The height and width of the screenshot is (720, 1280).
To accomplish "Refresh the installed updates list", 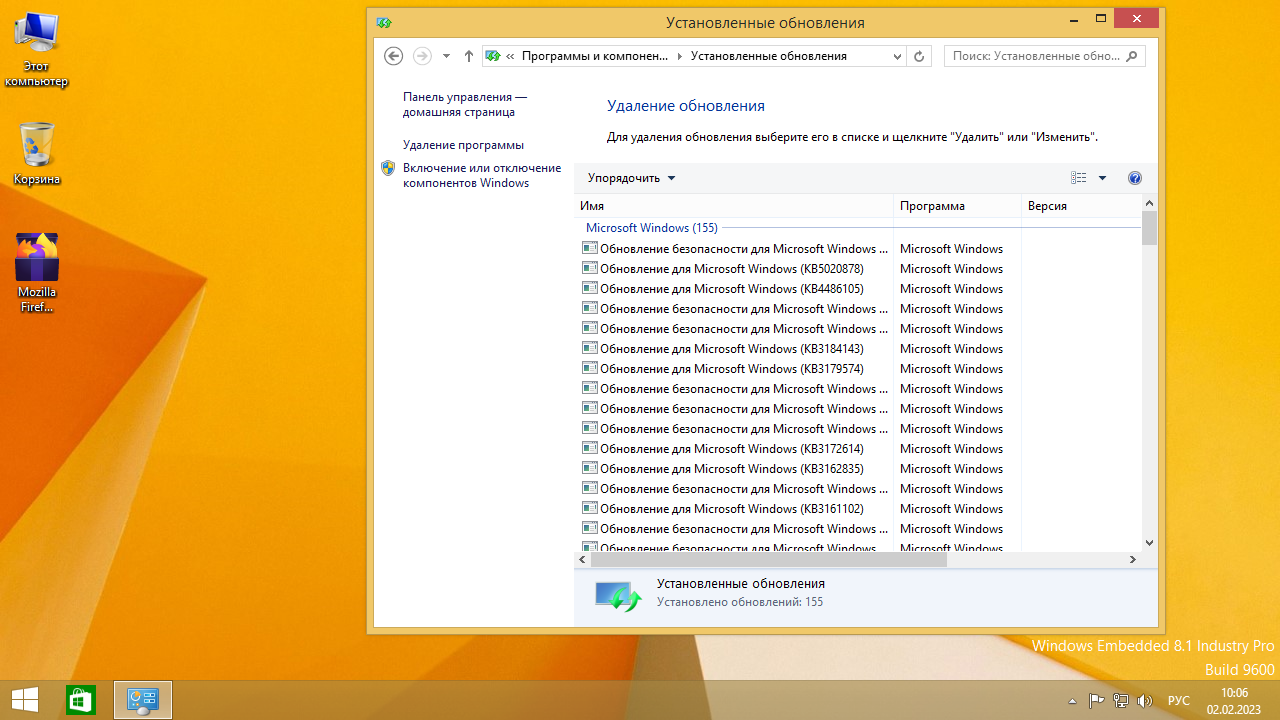I will tap(920, 56).
